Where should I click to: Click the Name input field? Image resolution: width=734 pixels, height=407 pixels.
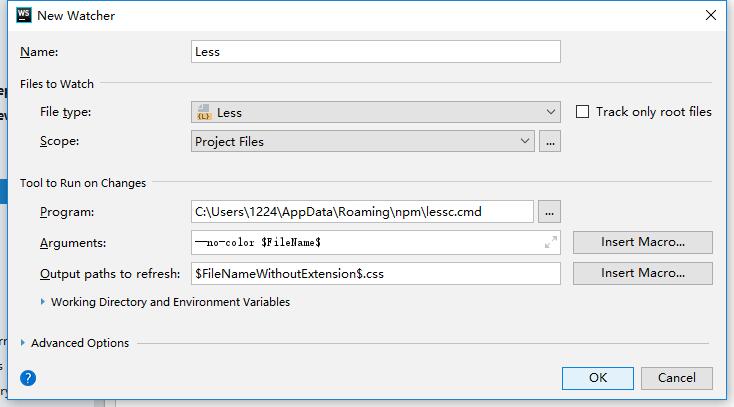click(375, 52)
